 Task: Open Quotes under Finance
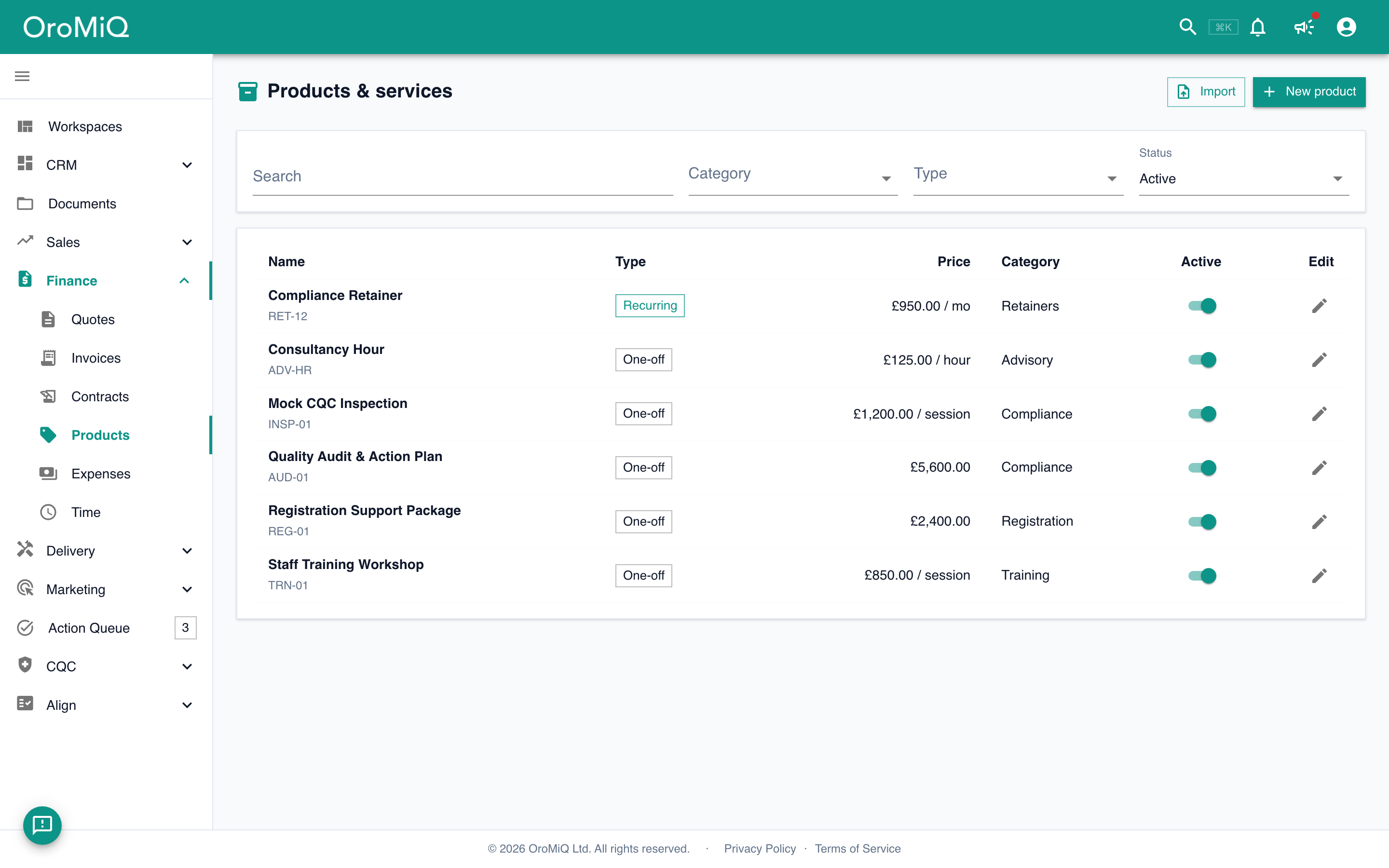coord(106,319)
